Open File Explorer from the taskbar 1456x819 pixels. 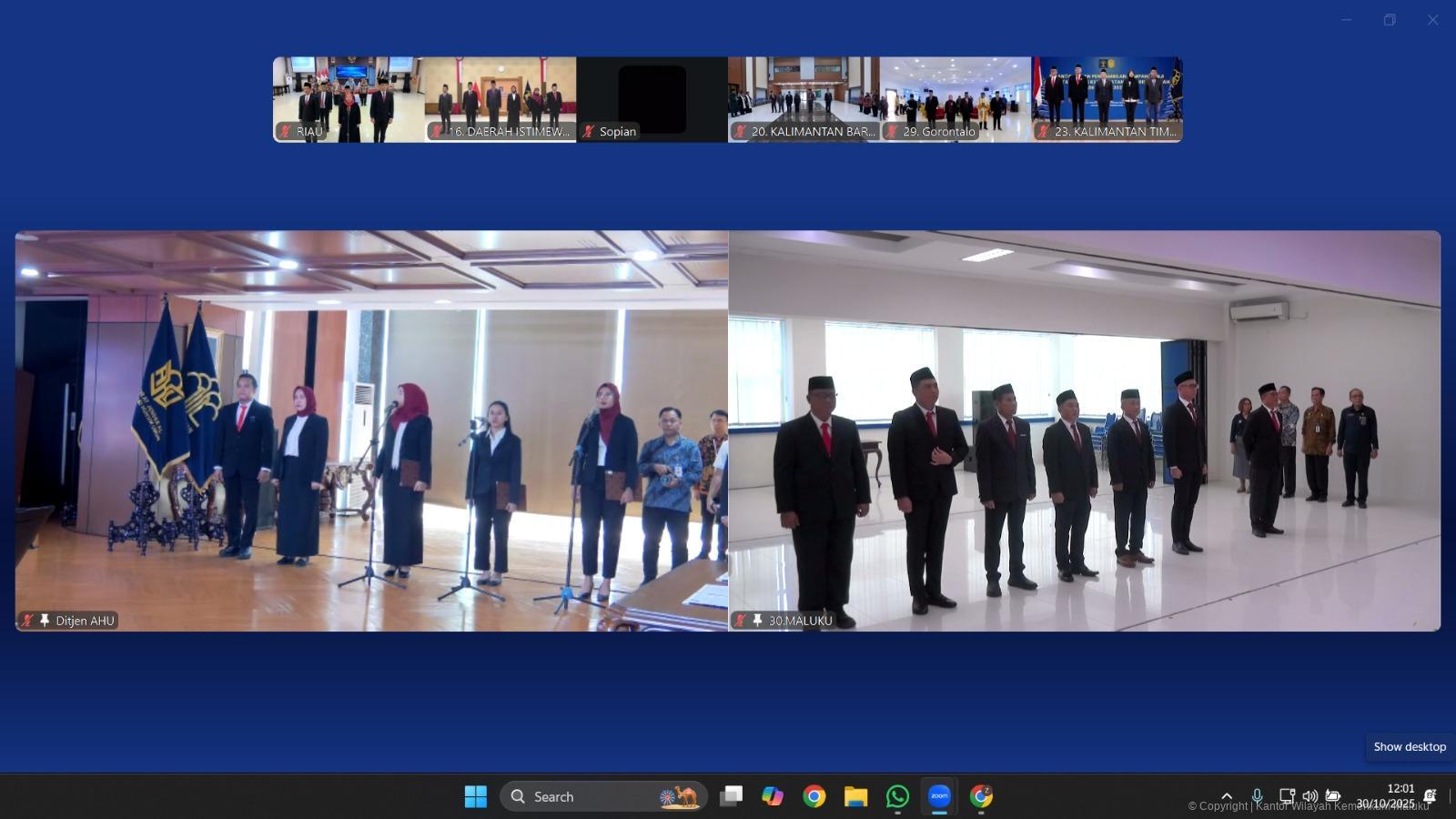[855, 796]
